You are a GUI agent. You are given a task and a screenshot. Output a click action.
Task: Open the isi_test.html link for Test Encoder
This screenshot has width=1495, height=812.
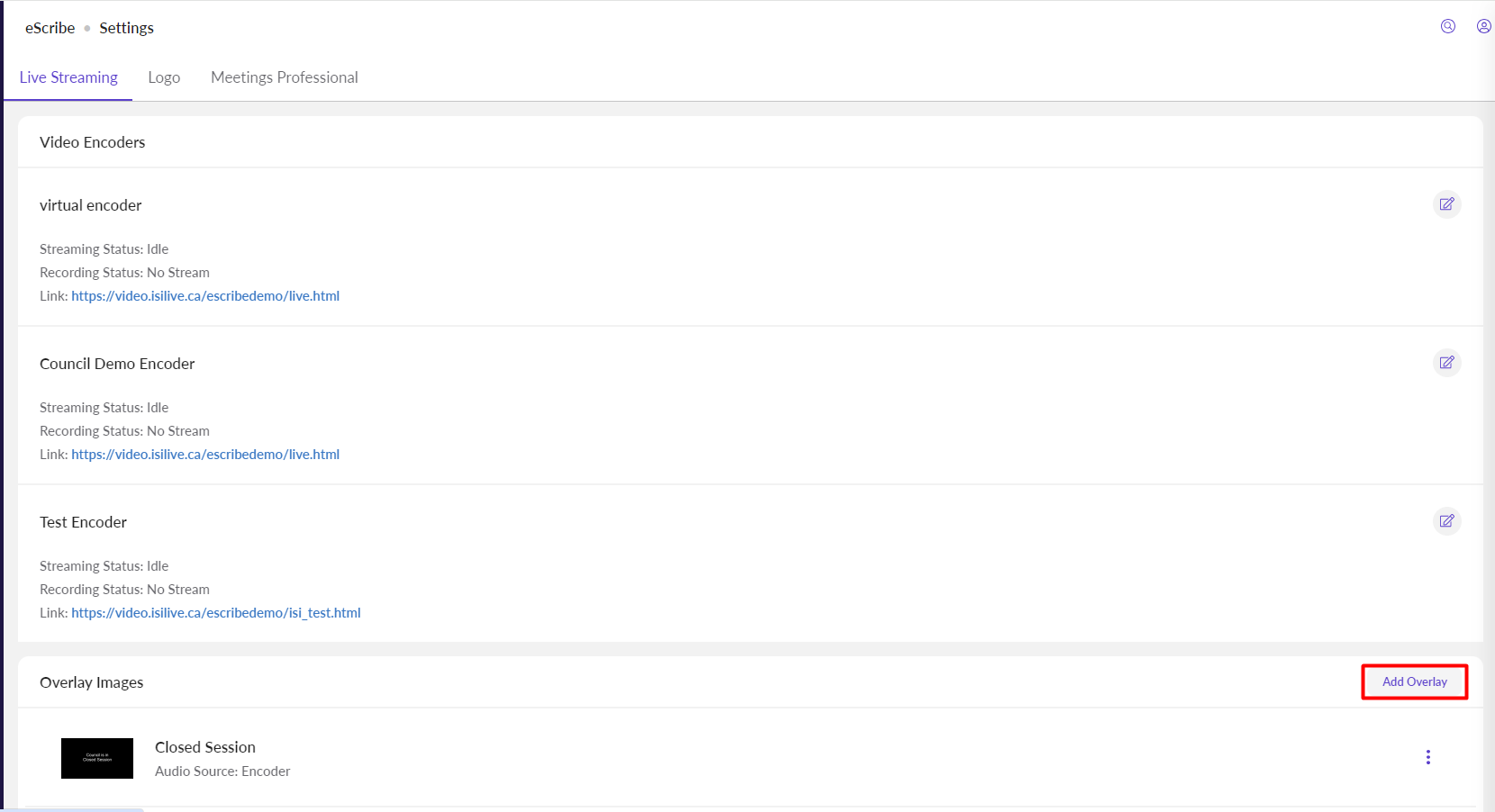(216, 613)
